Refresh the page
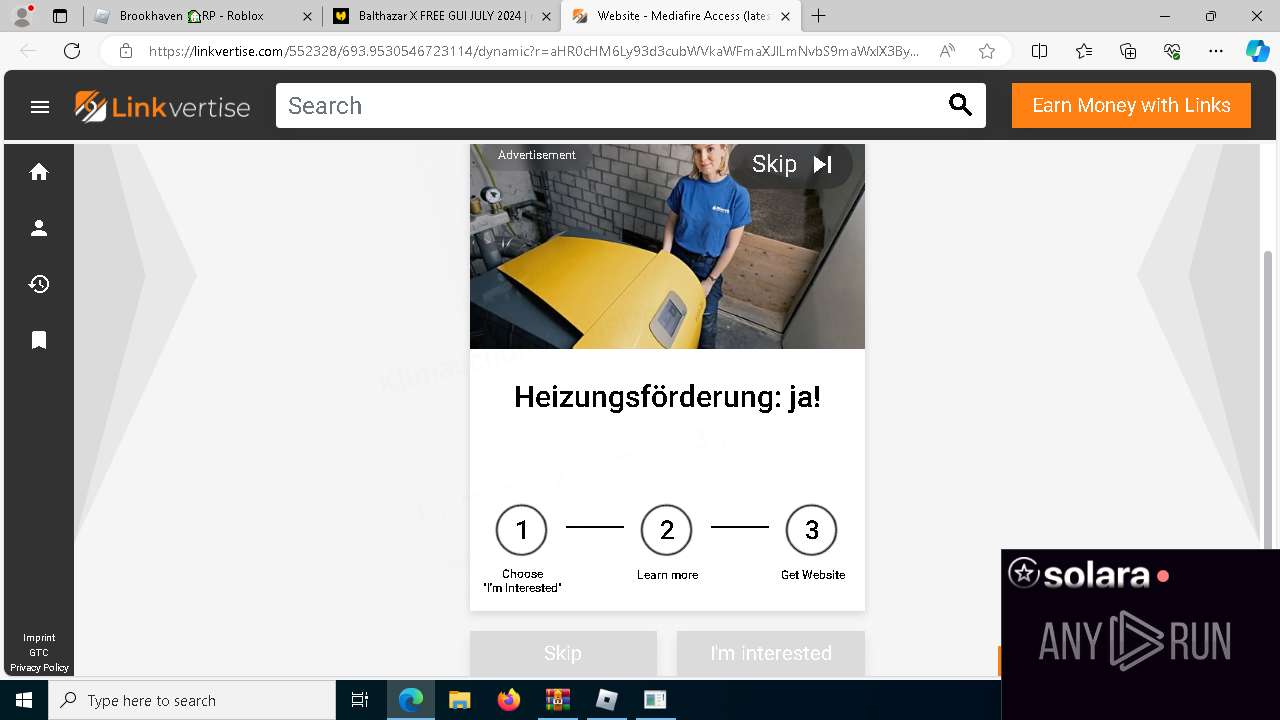The height and width of the screenshot is (720, 1280). pos(72,51)
